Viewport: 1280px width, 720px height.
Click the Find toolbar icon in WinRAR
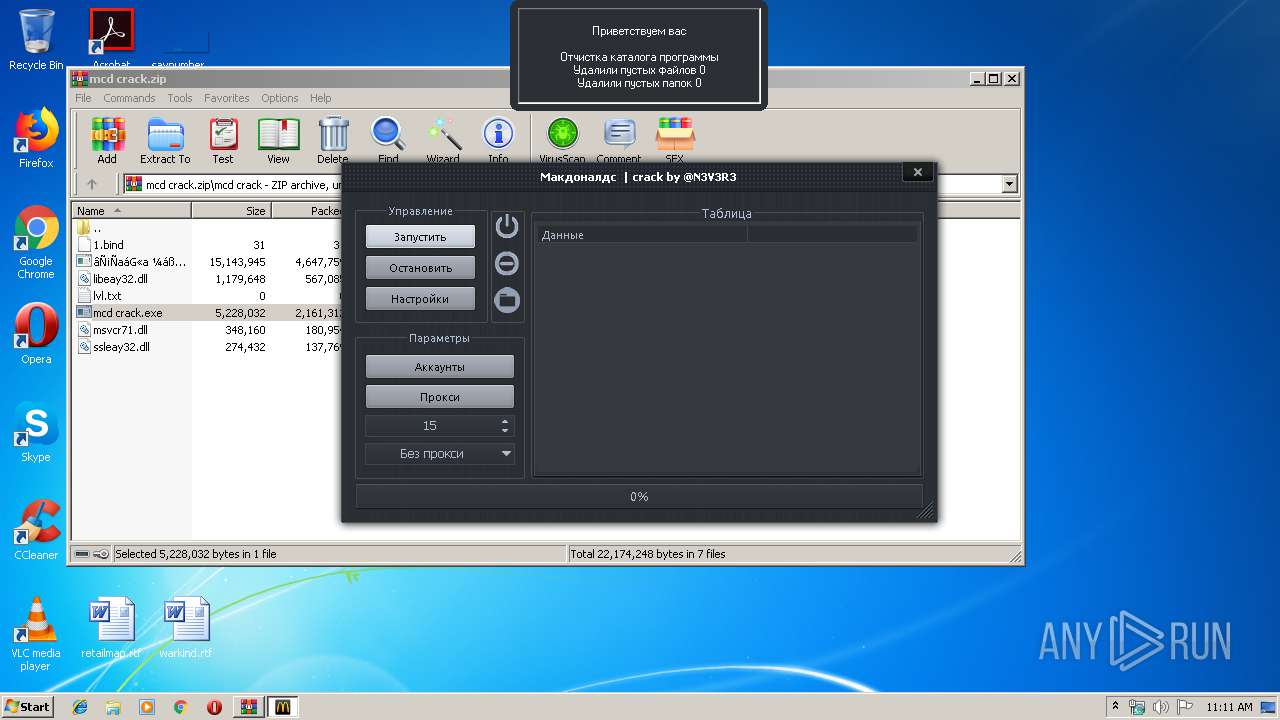pos(388,141)
